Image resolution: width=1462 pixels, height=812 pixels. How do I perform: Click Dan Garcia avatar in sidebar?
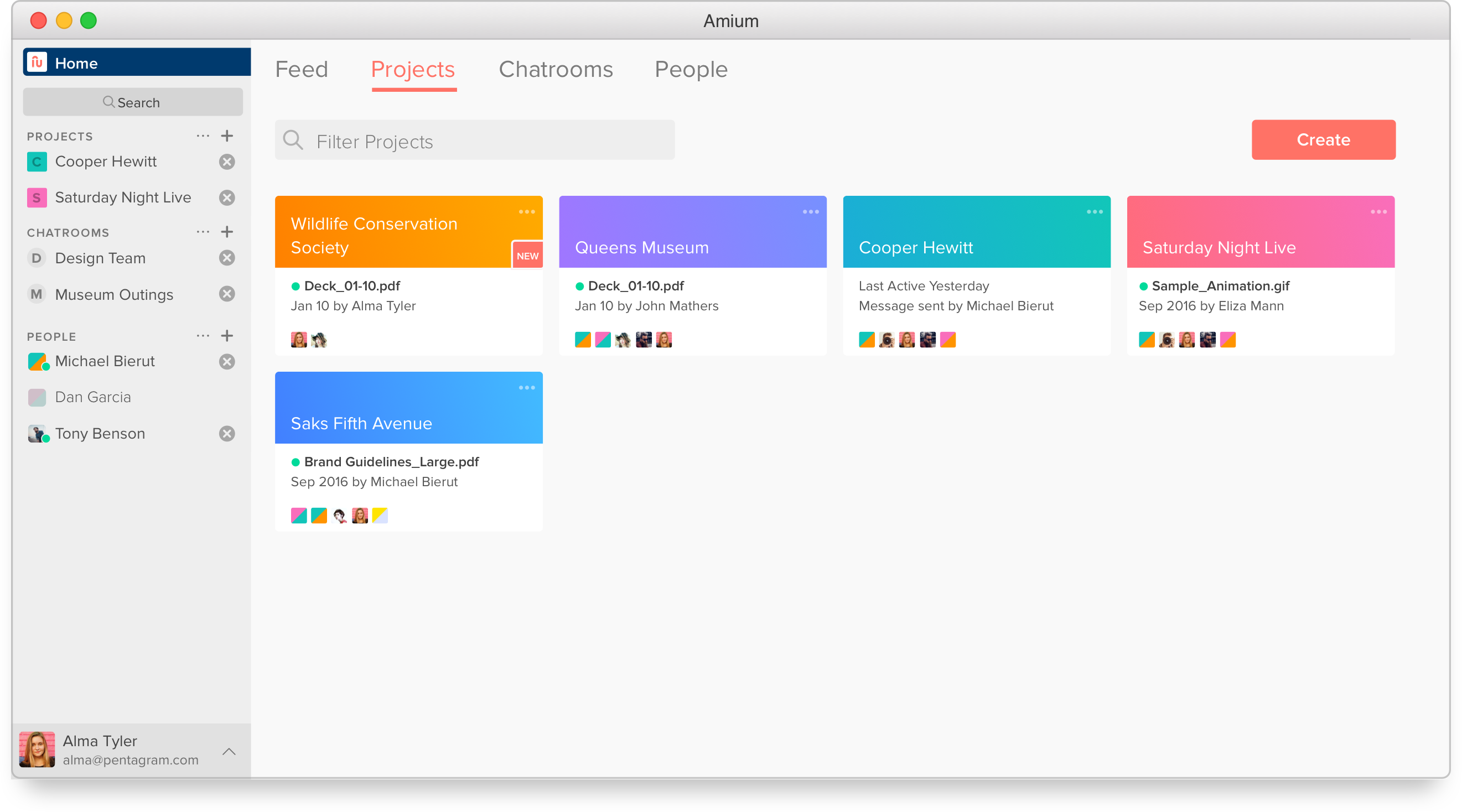click(x=37, y=397)
